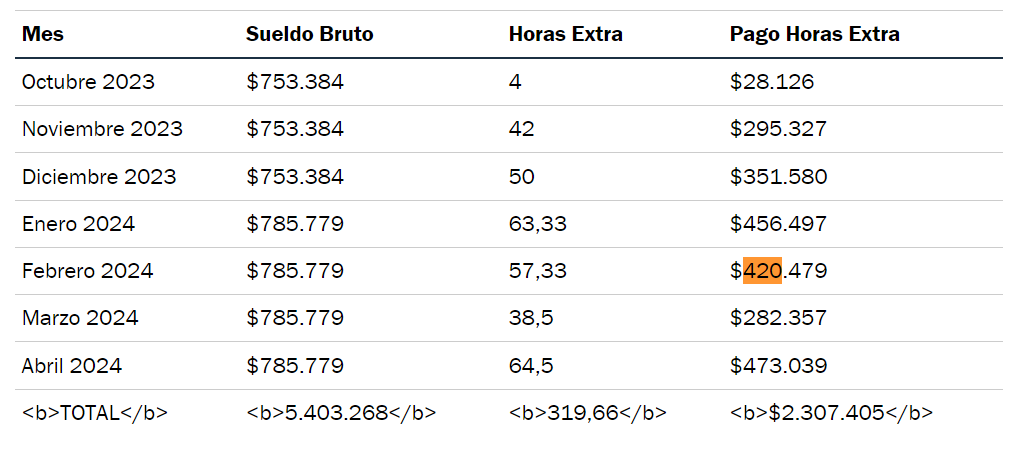Click the TOTAL row label
This screenshot has height=450, width=1021.
pyautogui.click(x=94, y=413)
